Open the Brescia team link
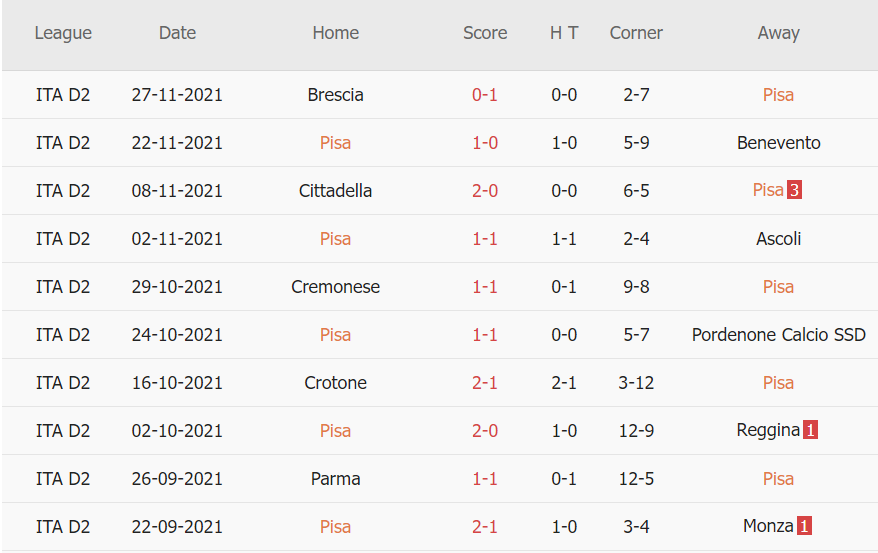This screenshot has width=878, height=553. pos(335,95)
